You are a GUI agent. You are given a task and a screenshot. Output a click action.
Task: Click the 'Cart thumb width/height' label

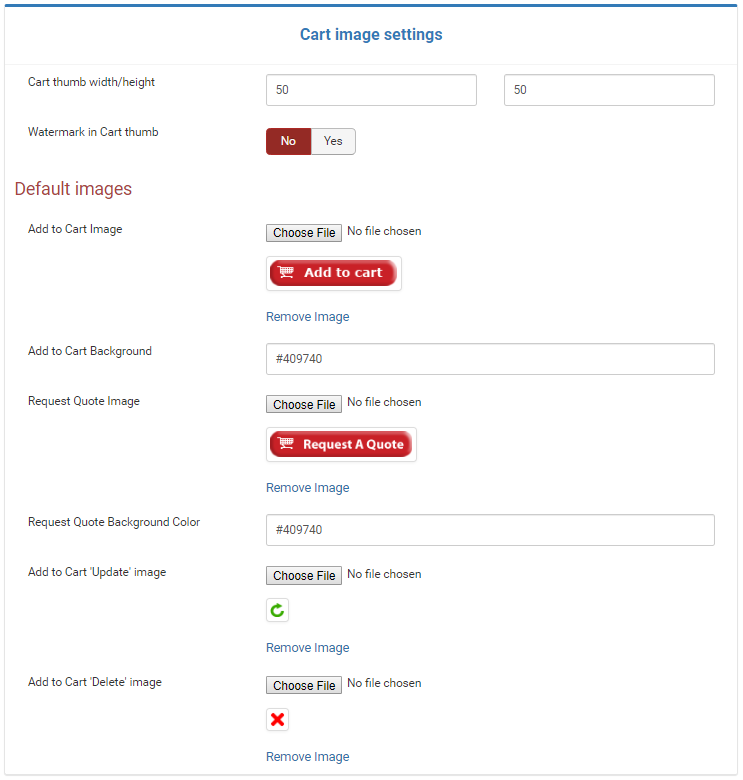point(91,82)
